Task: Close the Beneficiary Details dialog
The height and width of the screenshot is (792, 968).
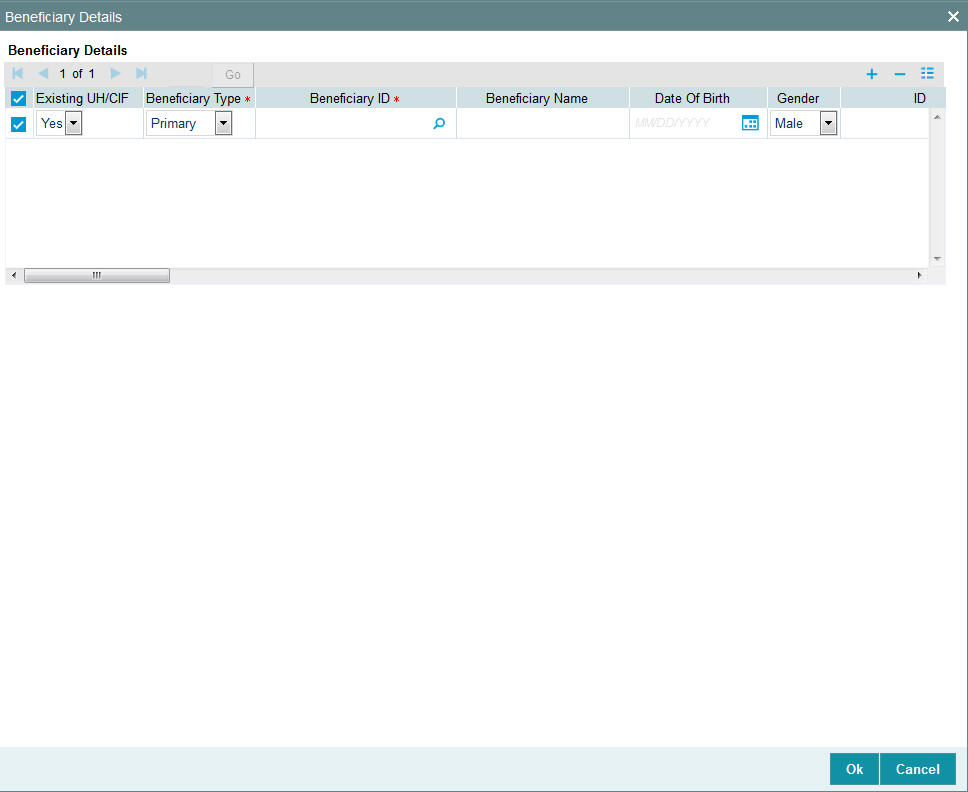Action: [953, 17]
